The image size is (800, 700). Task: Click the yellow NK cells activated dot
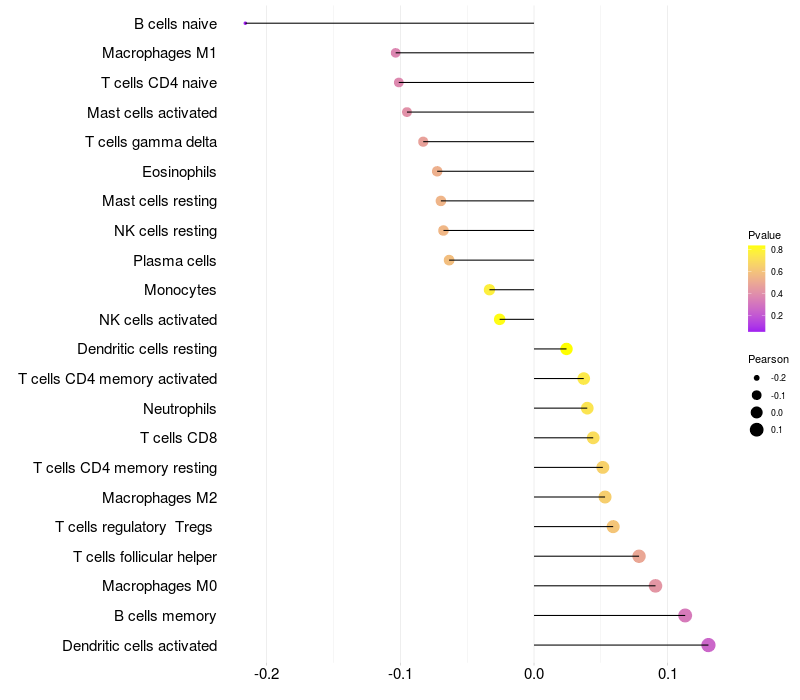499,319
